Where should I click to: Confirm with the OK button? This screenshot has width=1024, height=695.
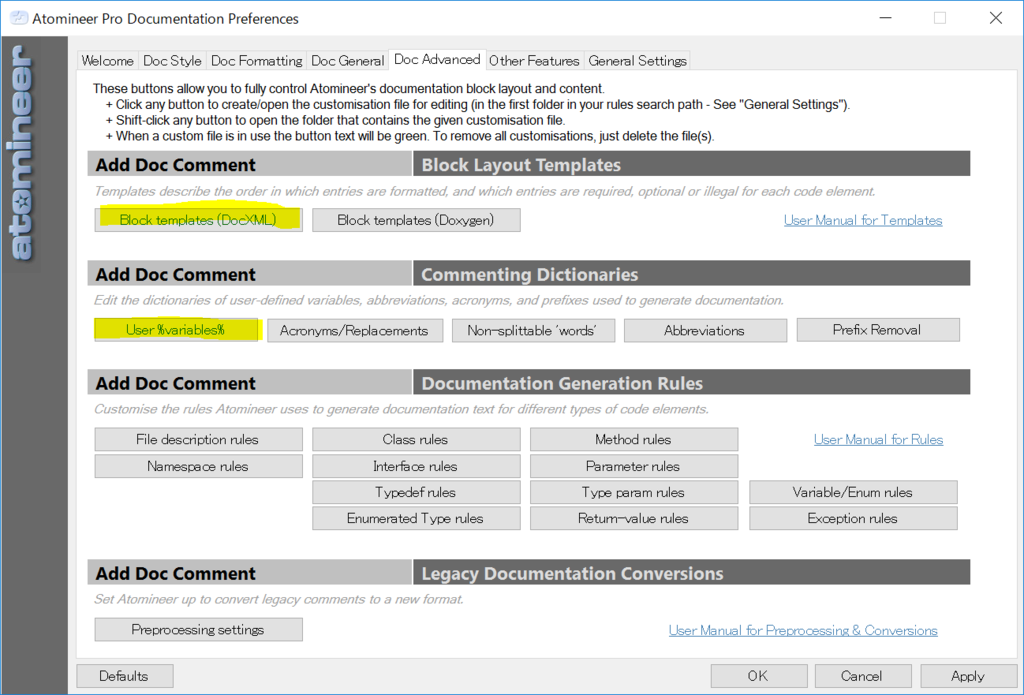coord(758,676)
